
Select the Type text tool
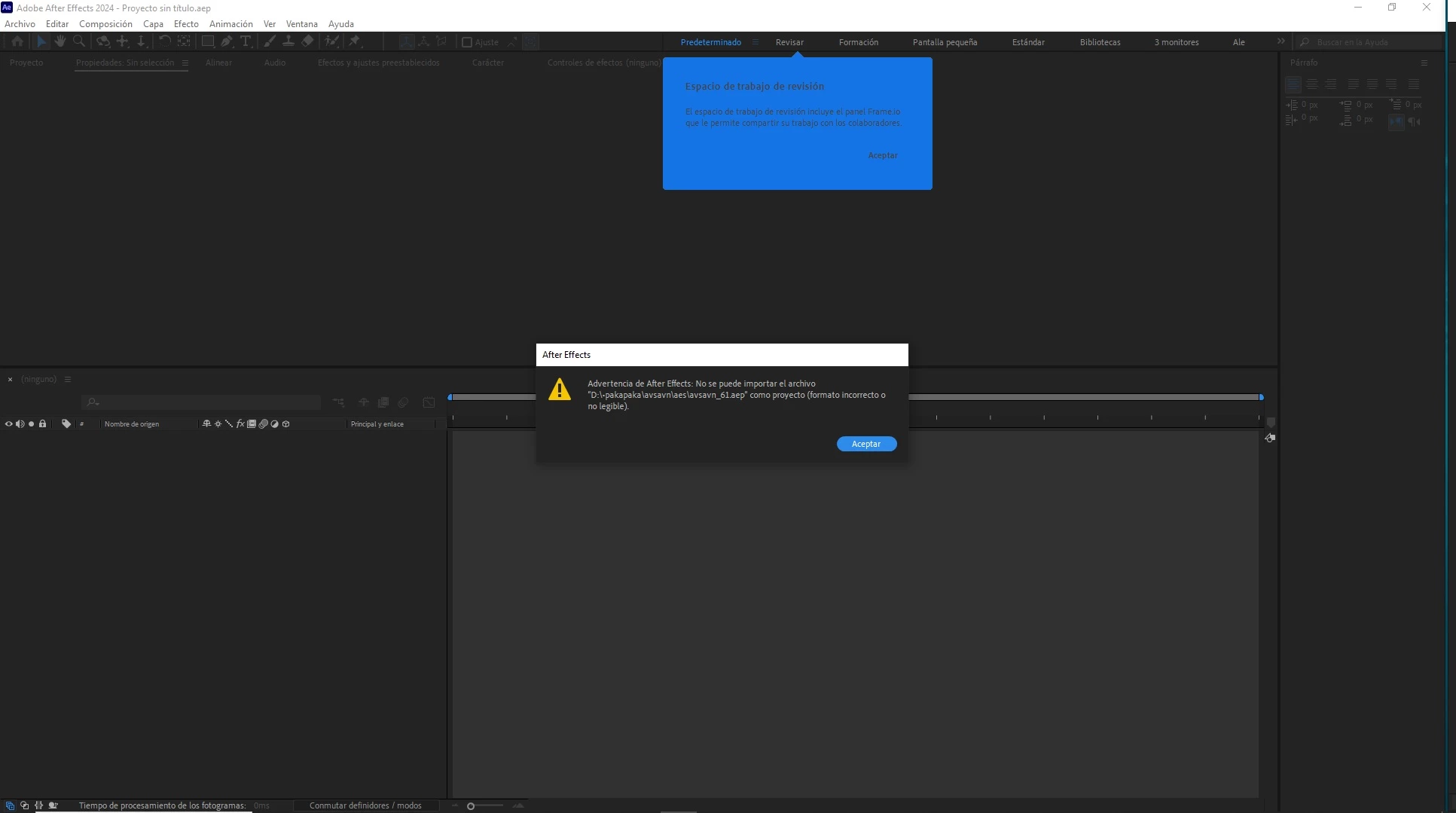(x=246, y=41)
